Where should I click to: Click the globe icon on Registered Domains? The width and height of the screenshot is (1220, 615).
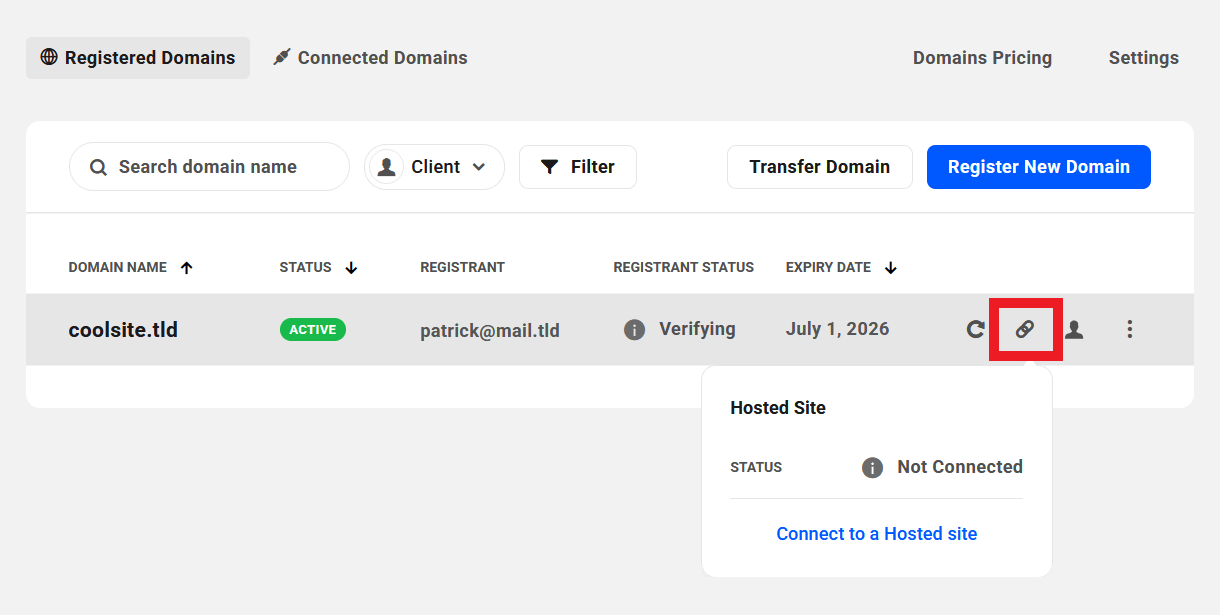pos(49,57)
